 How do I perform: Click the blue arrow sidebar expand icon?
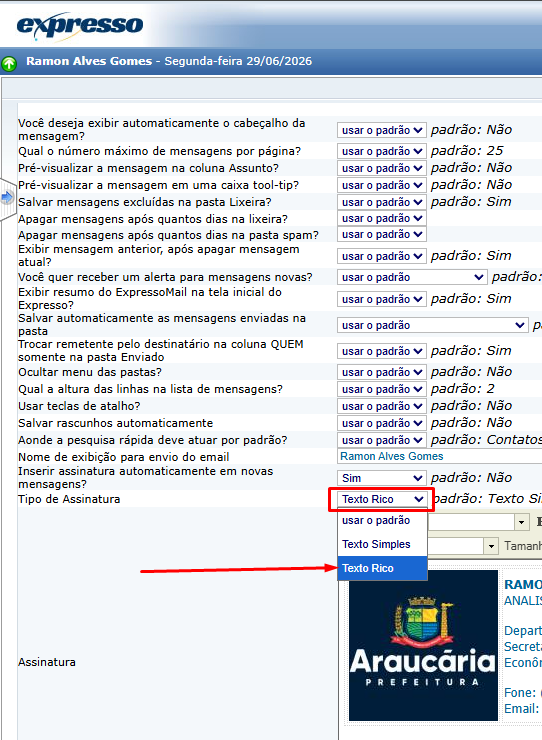click(x=7, y=197)
